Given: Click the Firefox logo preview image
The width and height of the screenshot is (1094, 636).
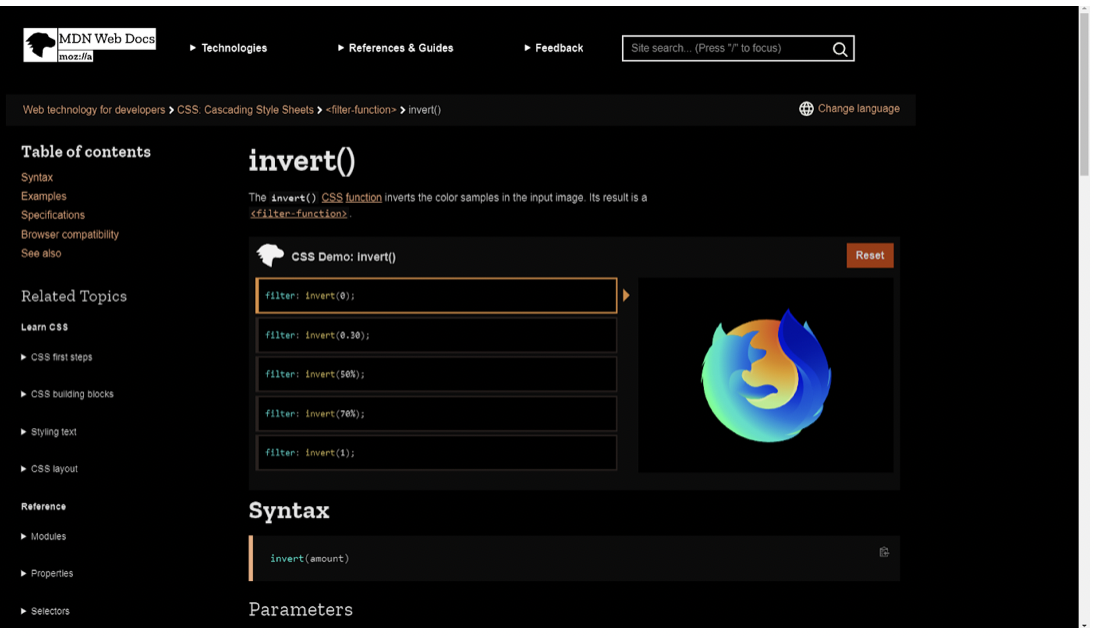Looking at the screenshot, I should click(766, 375).
